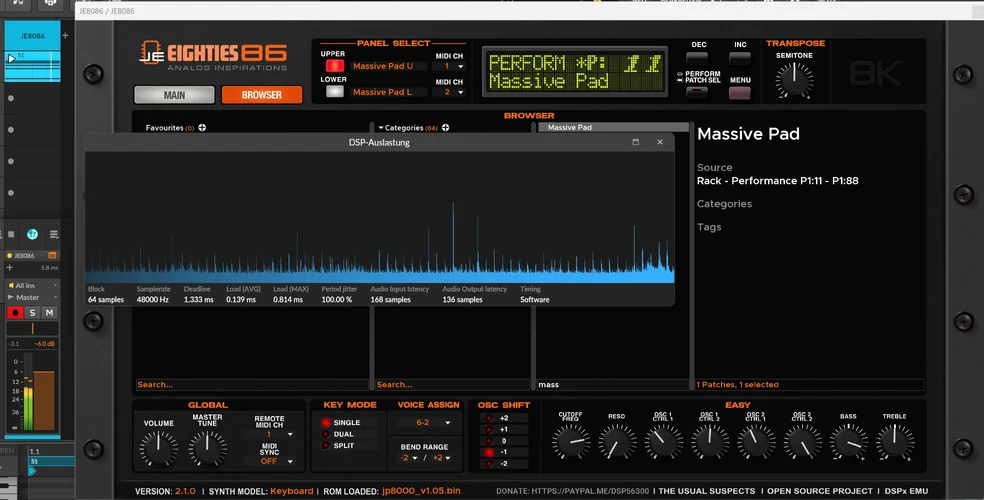Open the Bend Range -2 dropdown
Viewport: 984px width, 500px height.
pos(409,458)
